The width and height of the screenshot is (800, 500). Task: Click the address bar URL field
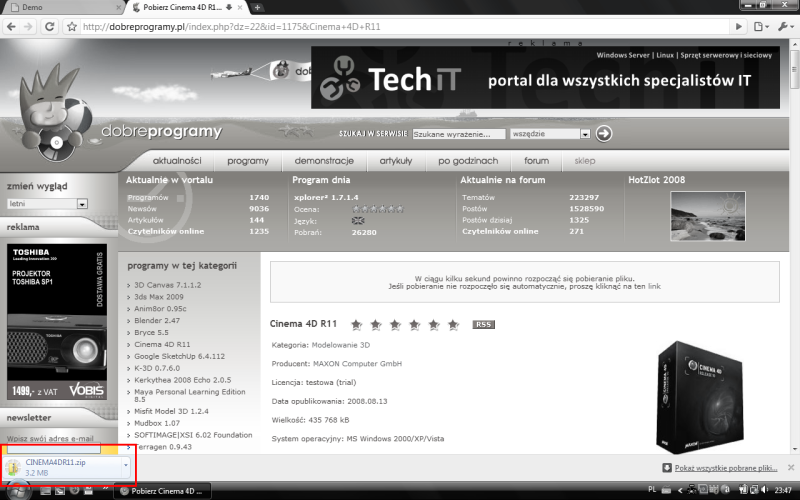click(x=403, y=27)
